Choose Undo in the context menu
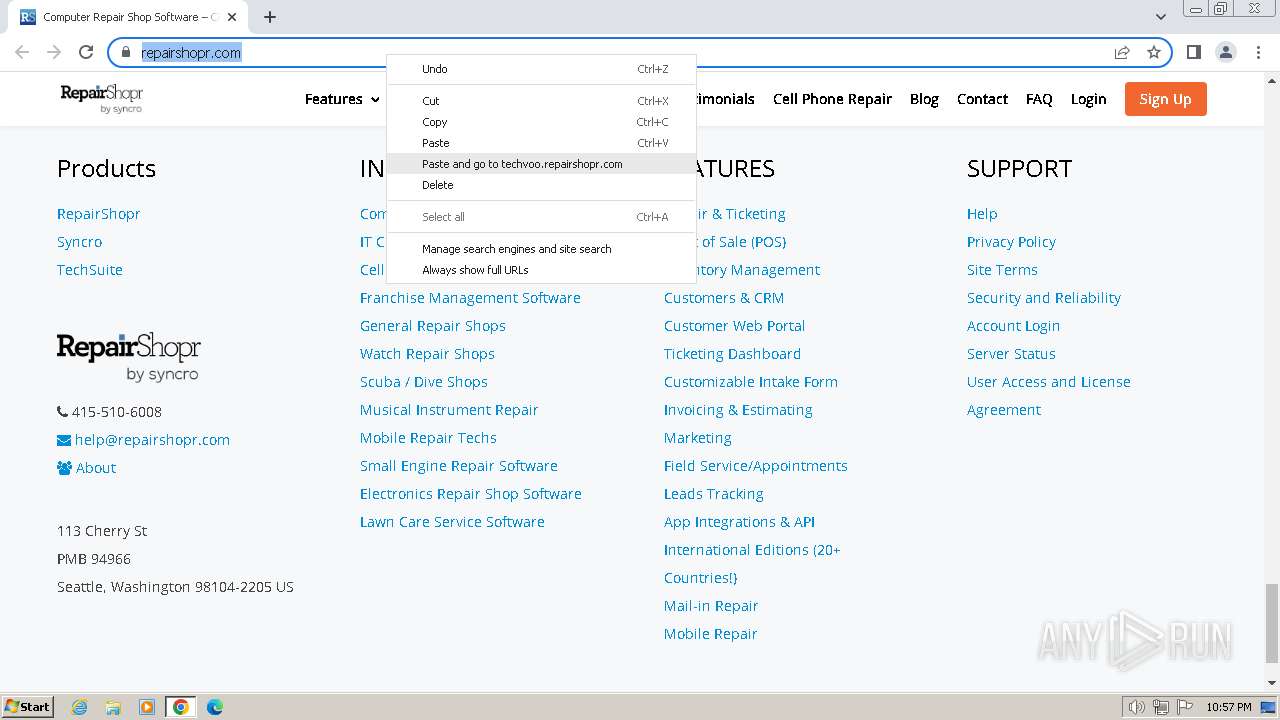Screen dimensions: 1280x720 click(x=541, y=69)
